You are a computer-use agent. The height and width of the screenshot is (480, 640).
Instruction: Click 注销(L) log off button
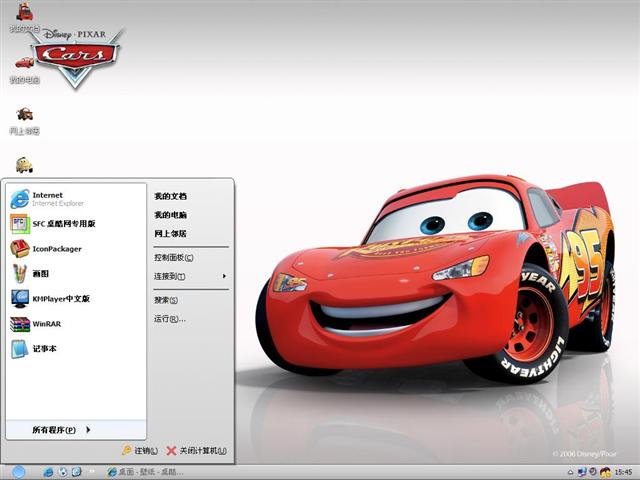point(140,451)
